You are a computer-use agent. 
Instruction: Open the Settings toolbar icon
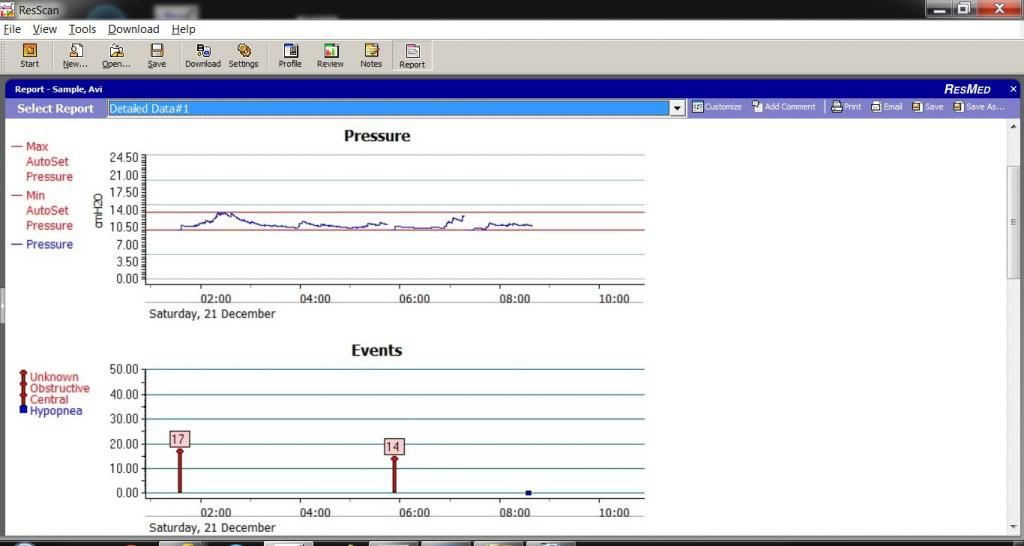pyautogui.click(x=244, y=56)
